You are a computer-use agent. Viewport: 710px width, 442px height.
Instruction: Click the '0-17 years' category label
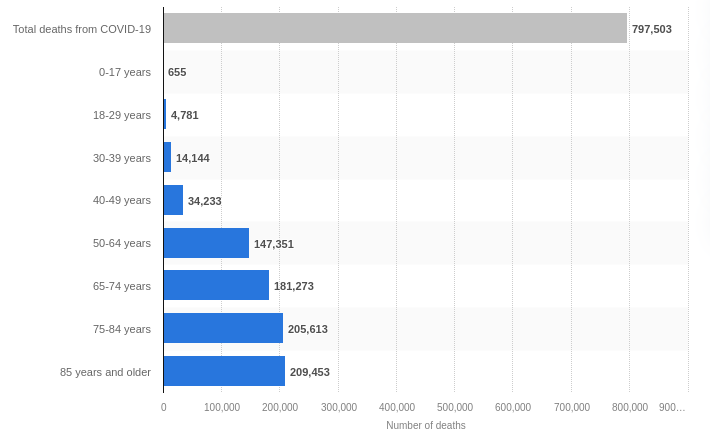pyautogui.click(x=125, y=72)
